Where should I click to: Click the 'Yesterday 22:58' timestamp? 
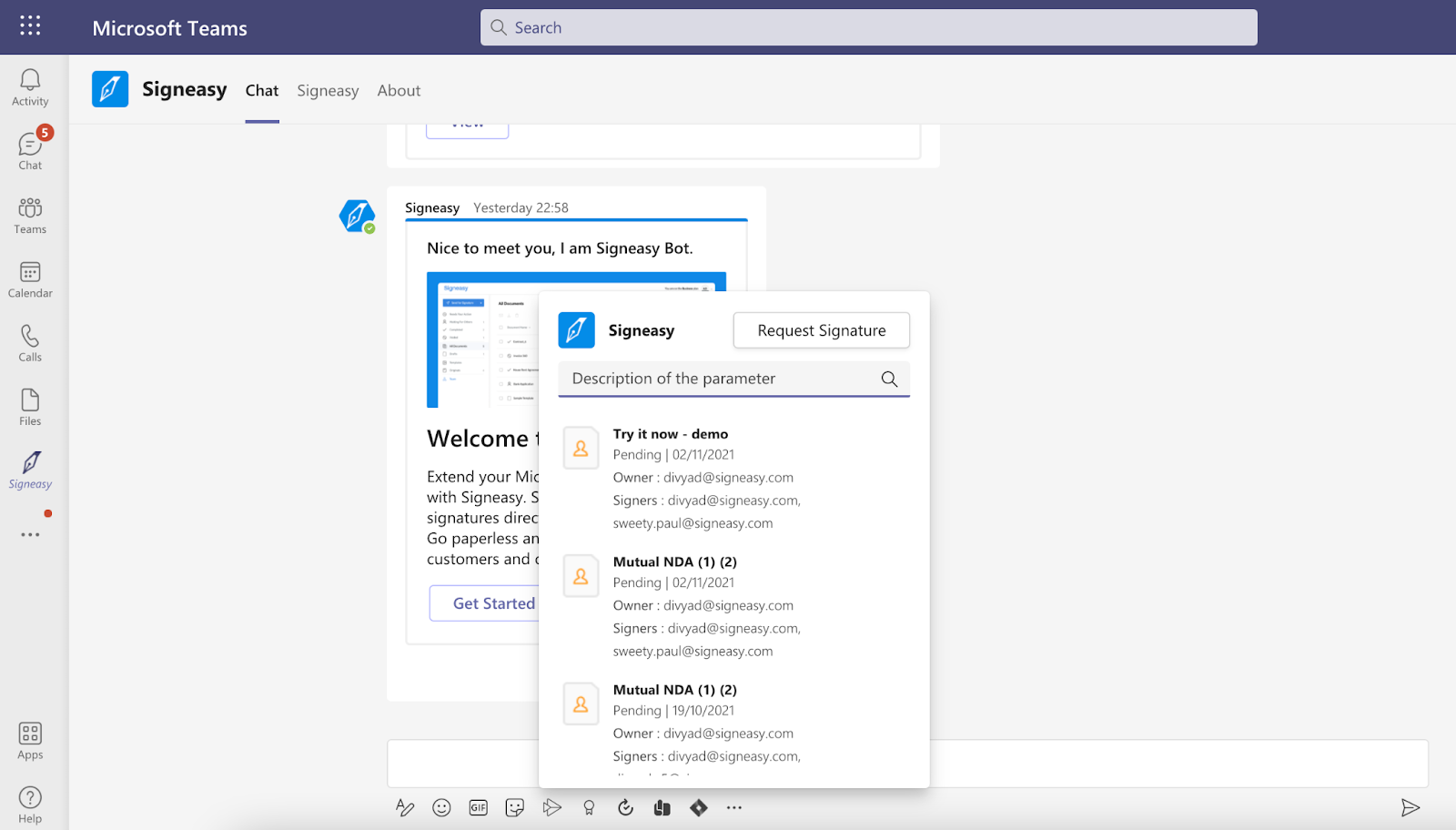click(x=521, y=207)
